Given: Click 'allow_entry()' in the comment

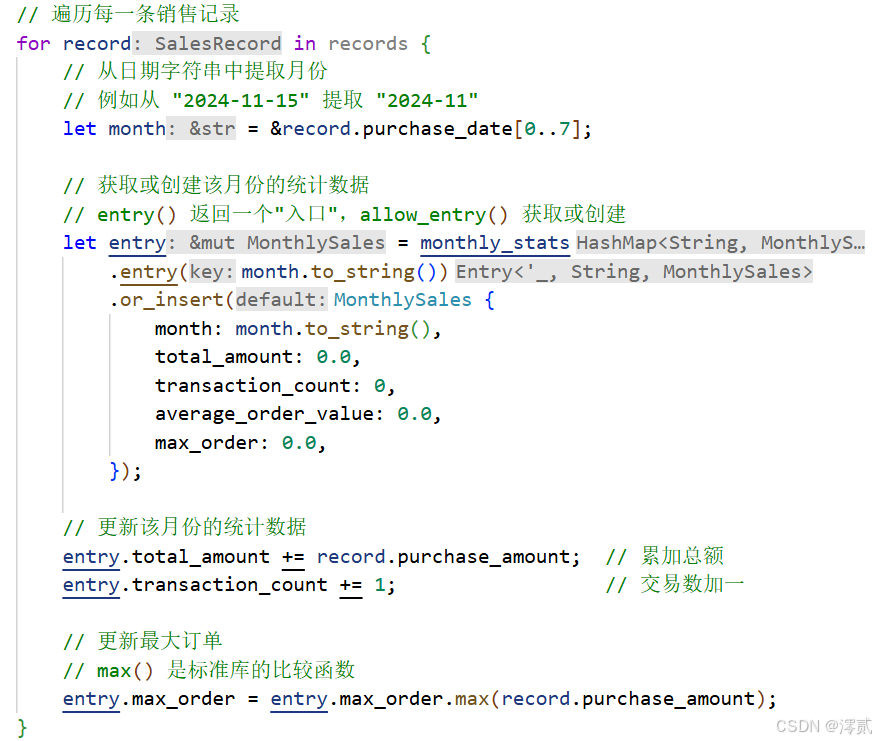Looking at the screenshot, I should pos(434,215).
